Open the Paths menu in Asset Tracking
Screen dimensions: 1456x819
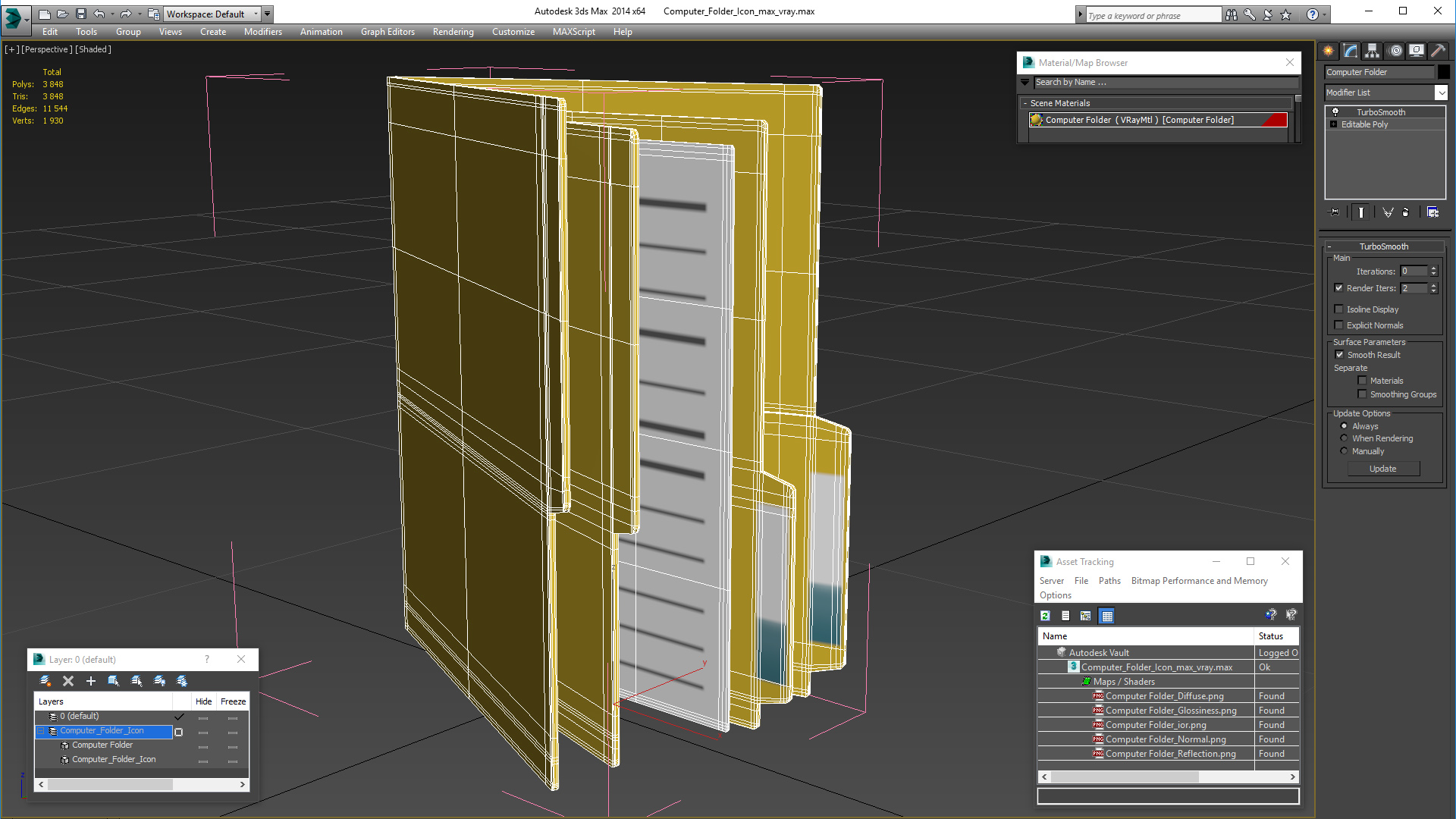pyautogui.click(x=1109, y=581)
